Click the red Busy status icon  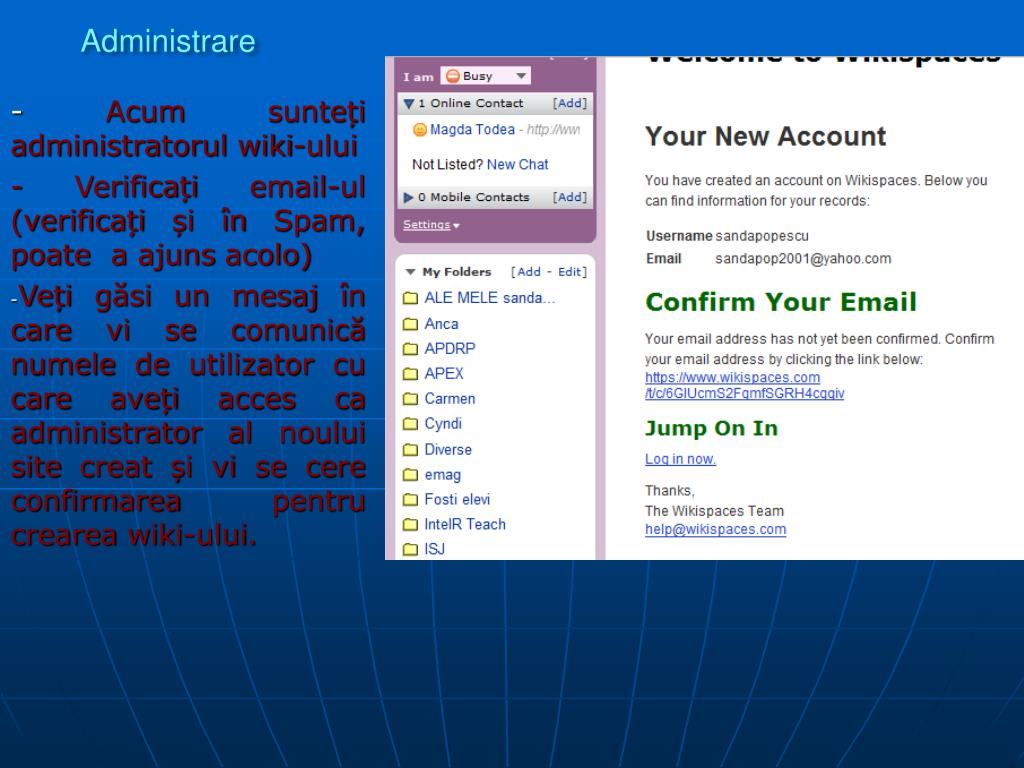click(x=453, y=76)
